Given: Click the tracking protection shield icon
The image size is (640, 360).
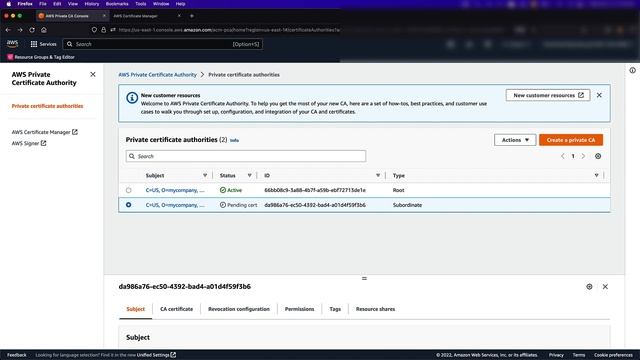Looking at the screenshot, I should [94, 30].
